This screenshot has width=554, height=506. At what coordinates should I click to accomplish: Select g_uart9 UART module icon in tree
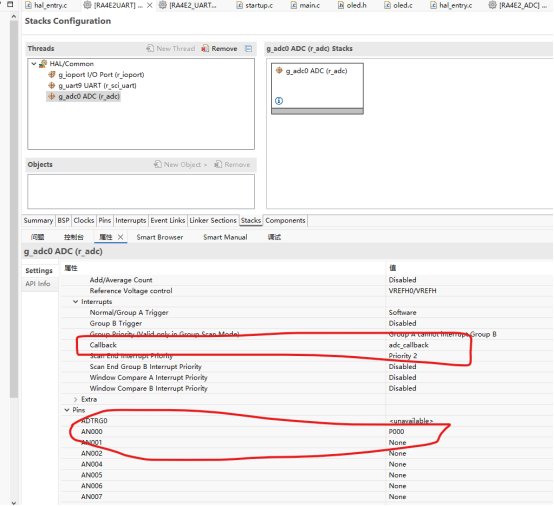[x=52, y=85]
